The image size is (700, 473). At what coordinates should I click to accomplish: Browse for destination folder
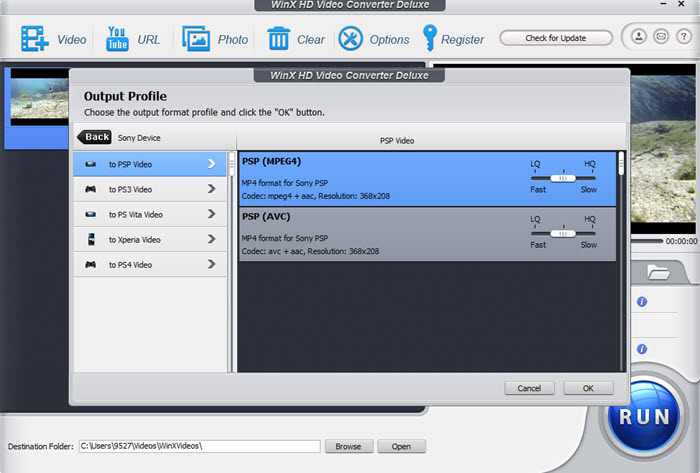point(349,446)
